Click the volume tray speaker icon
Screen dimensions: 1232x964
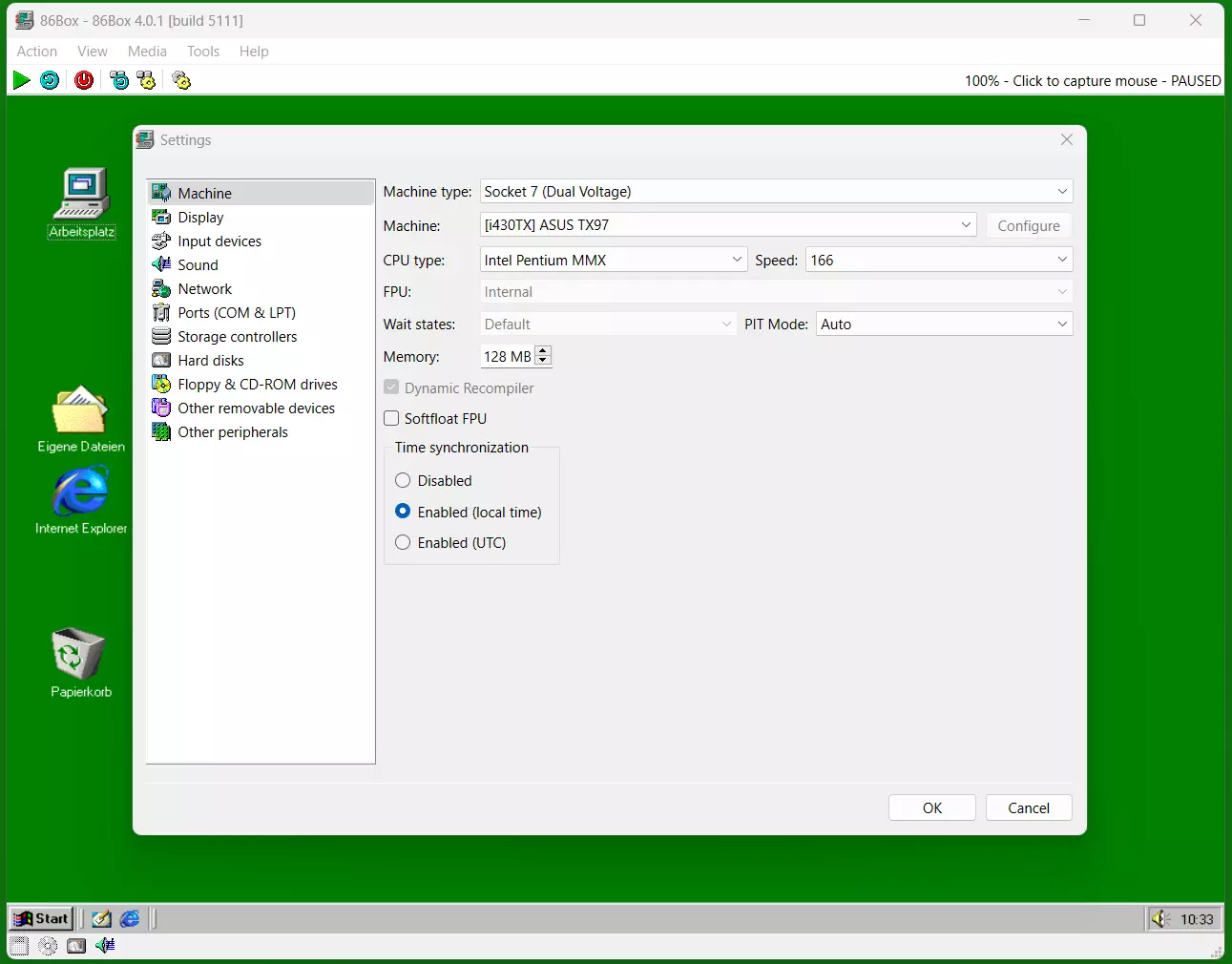pyautogui.click(x=1159, y=918)
